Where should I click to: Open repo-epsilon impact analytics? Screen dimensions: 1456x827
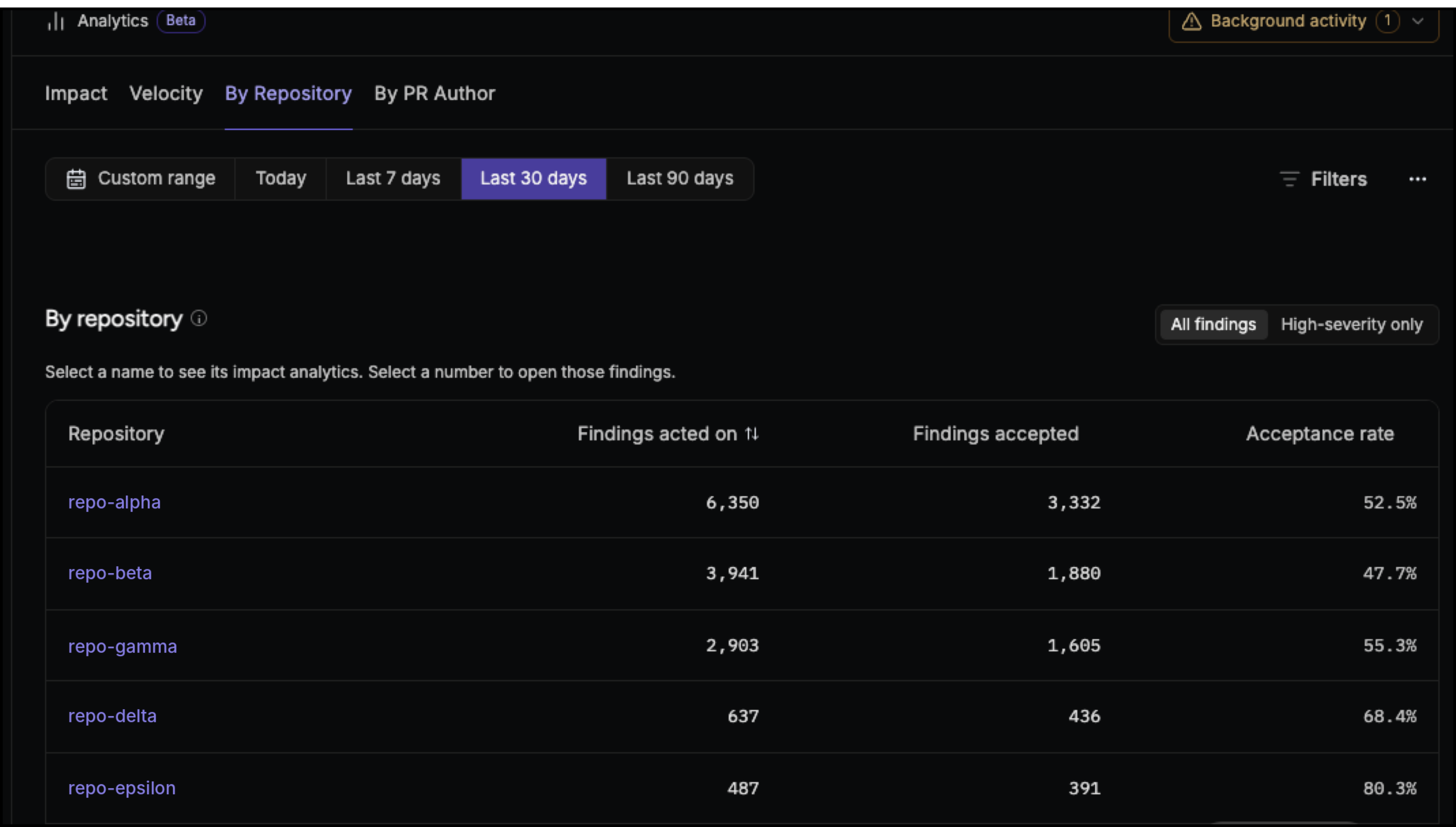click(x=122, y=788)
